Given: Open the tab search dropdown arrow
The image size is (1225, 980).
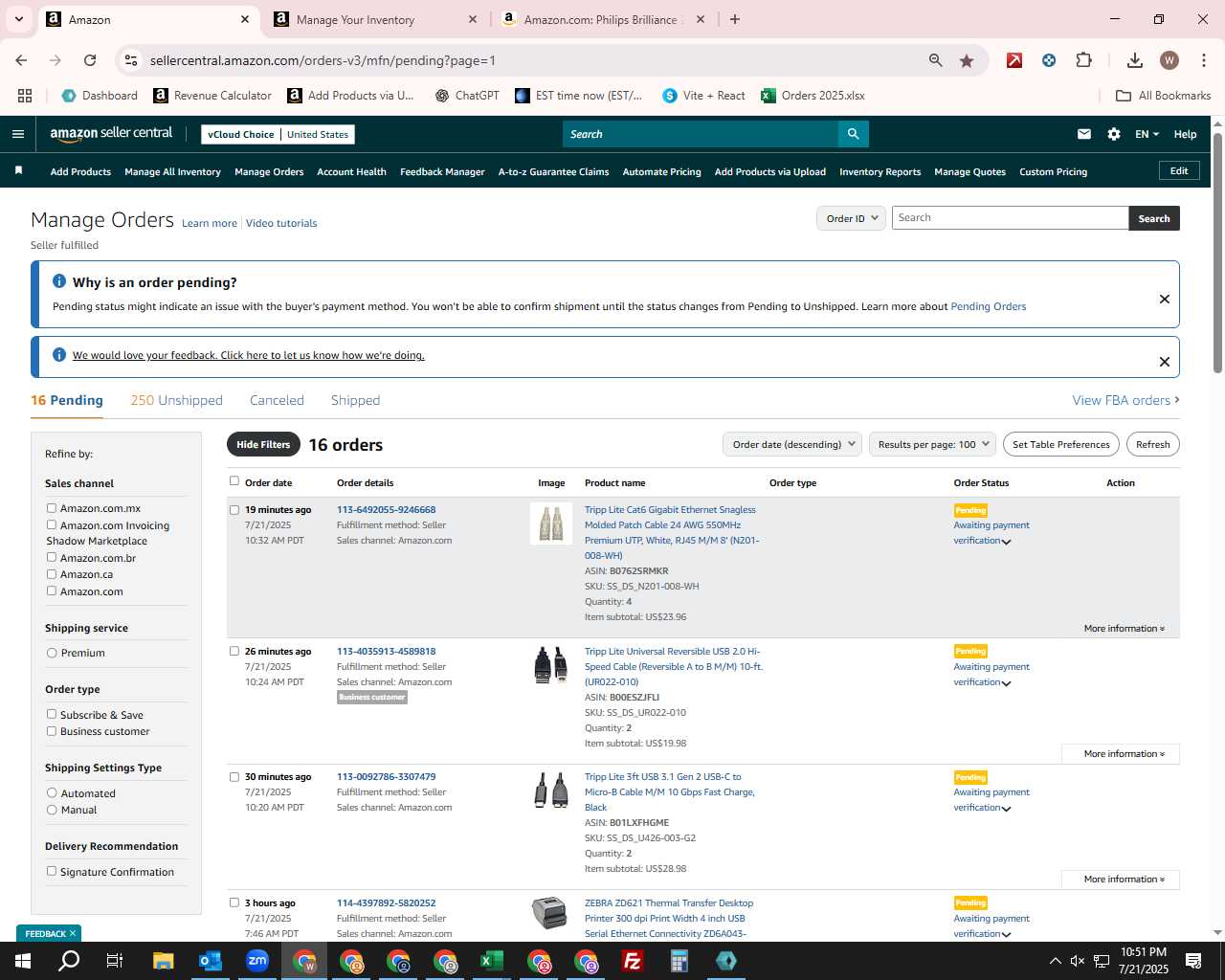Looking at the screenshot, I should click(x=18, y=19).
